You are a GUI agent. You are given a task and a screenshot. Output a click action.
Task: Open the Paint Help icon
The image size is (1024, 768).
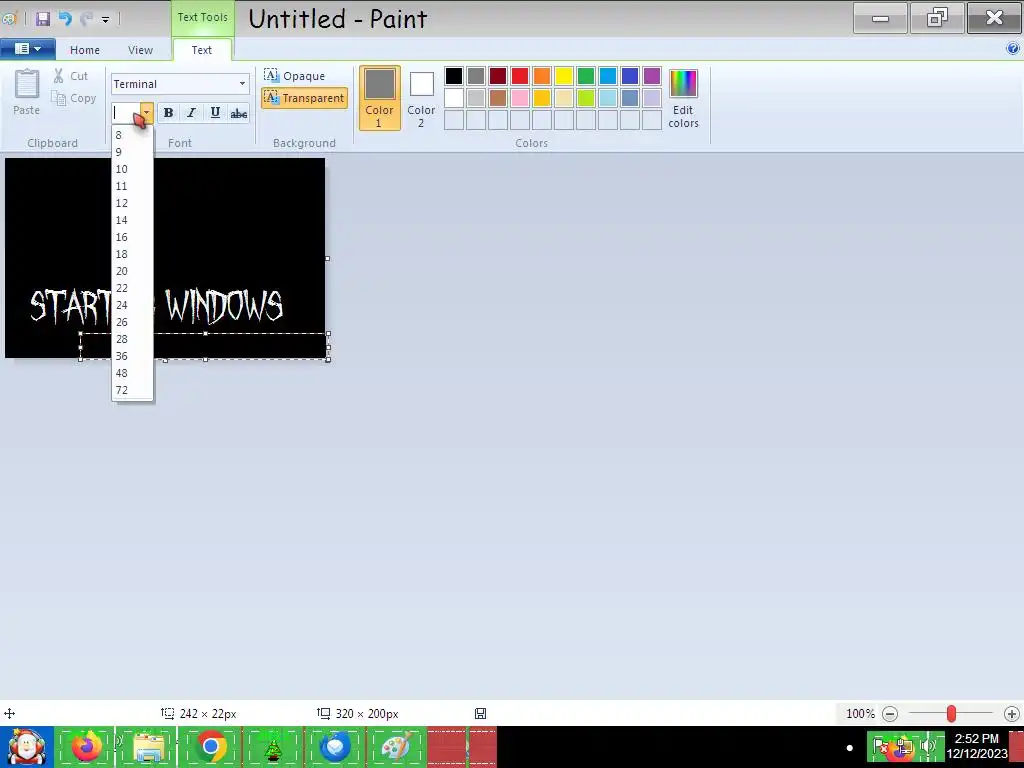(1013, 48)
